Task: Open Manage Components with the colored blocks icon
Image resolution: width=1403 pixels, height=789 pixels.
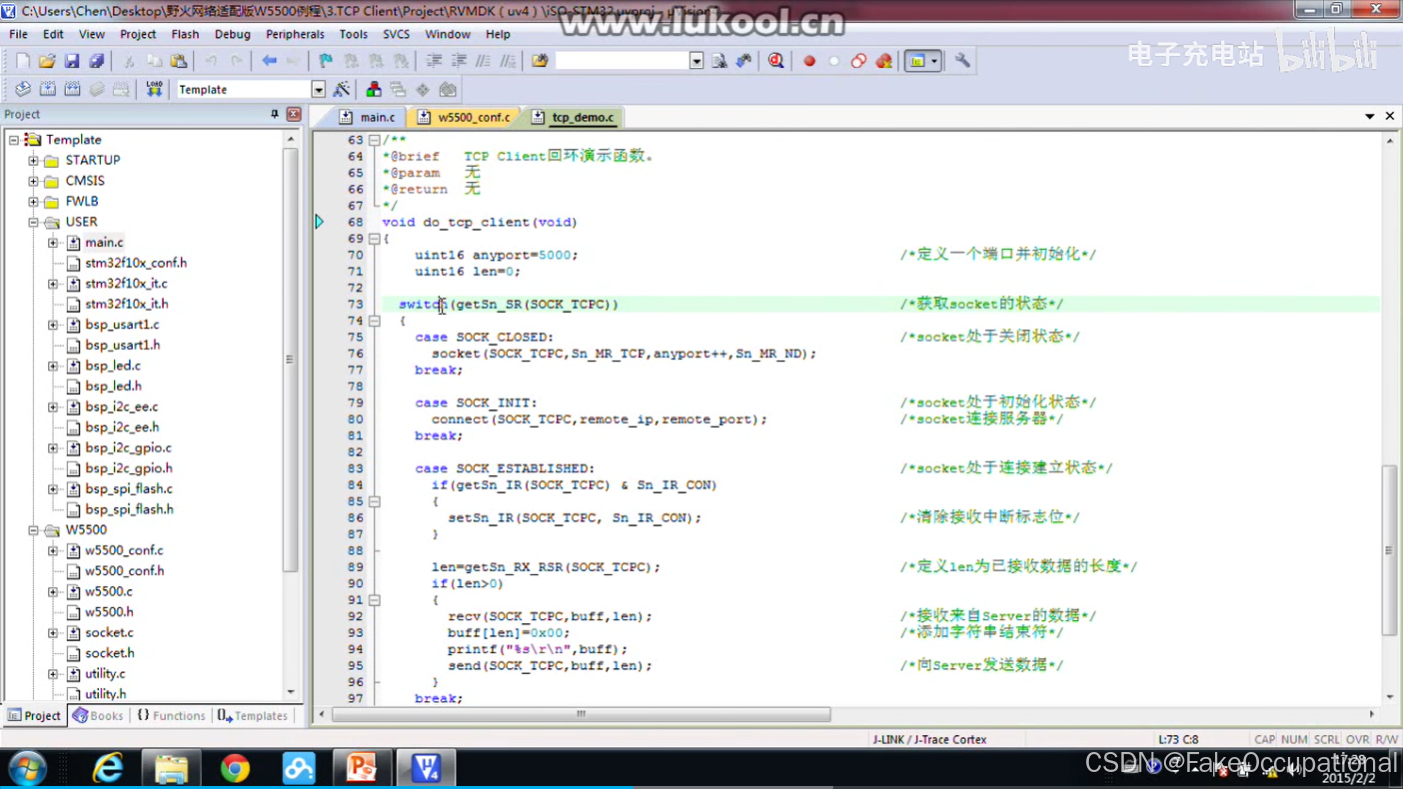Action: pyautogui.click(x=373, y=90)
